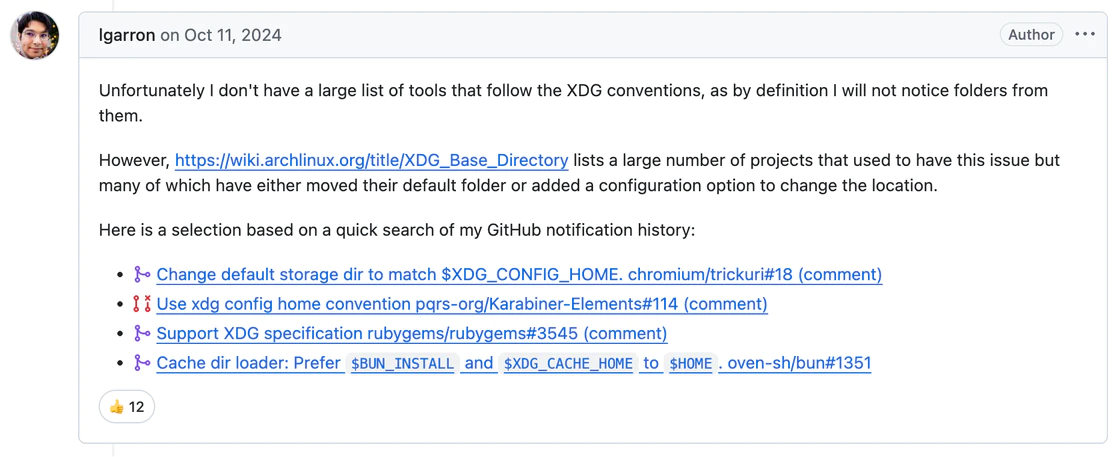Click the merged icon beside the Cache dir loader link

click(142, 363)
